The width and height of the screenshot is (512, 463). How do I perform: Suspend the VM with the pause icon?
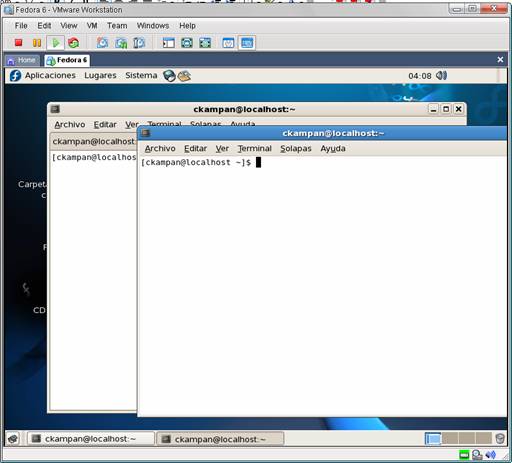pyautogui.click(x=37, y=43)
